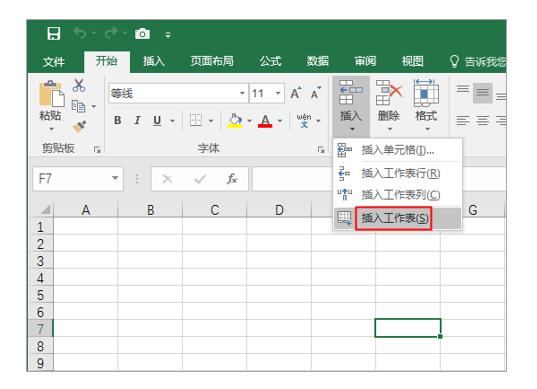The height and width of the screenshot is (389, 537).
Task: Switch to the 公式 tab
Action: pyautogui.click(x=271, y=61)
